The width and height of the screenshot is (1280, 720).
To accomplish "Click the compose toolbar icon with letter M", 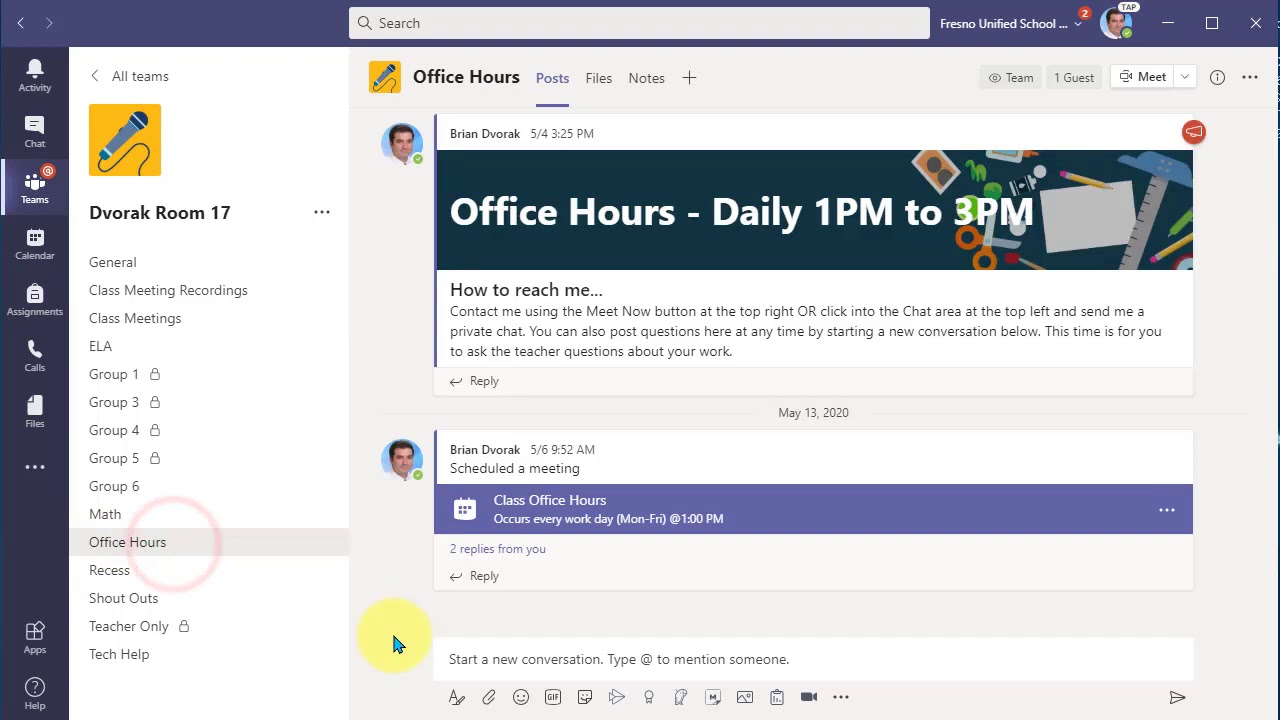I will coord(713,697).
